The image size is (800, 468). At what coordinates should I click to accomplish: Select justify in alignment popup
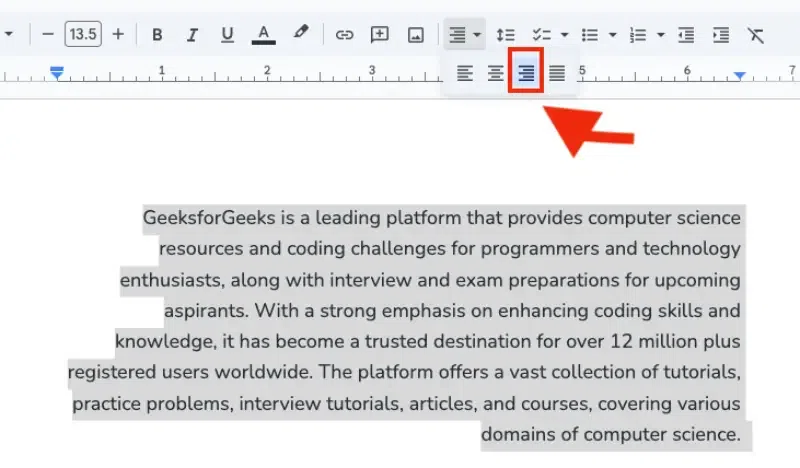pos(557,73)
